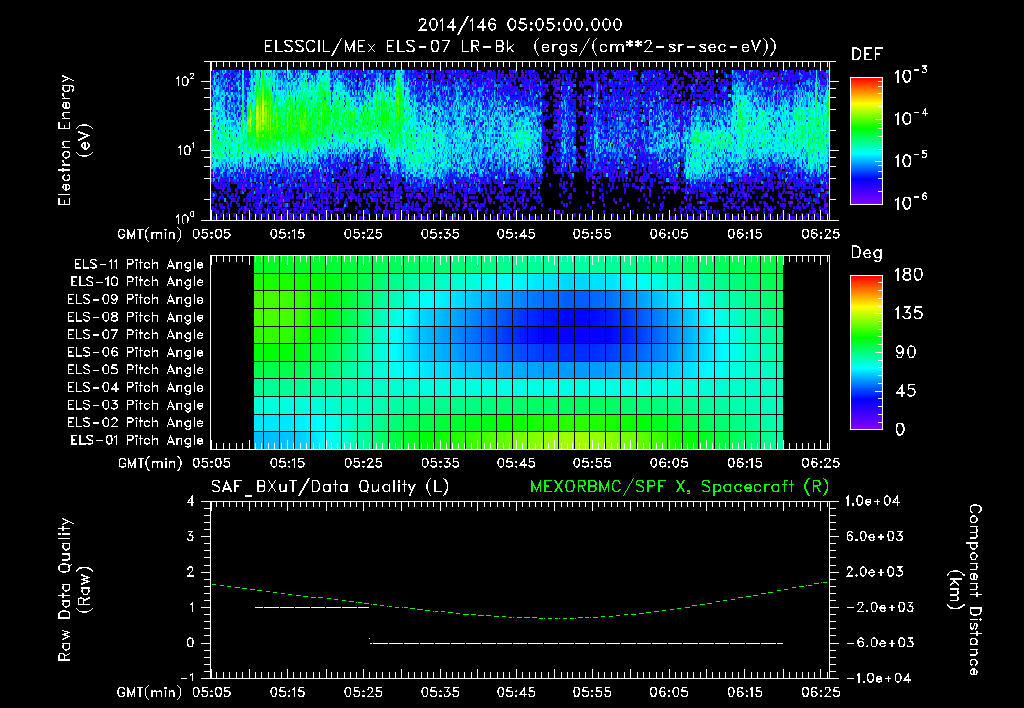Viewport: 1024px width, 708px height.
Task: Click the 05:15 label under the bottom plot
Action: point(287,692)
